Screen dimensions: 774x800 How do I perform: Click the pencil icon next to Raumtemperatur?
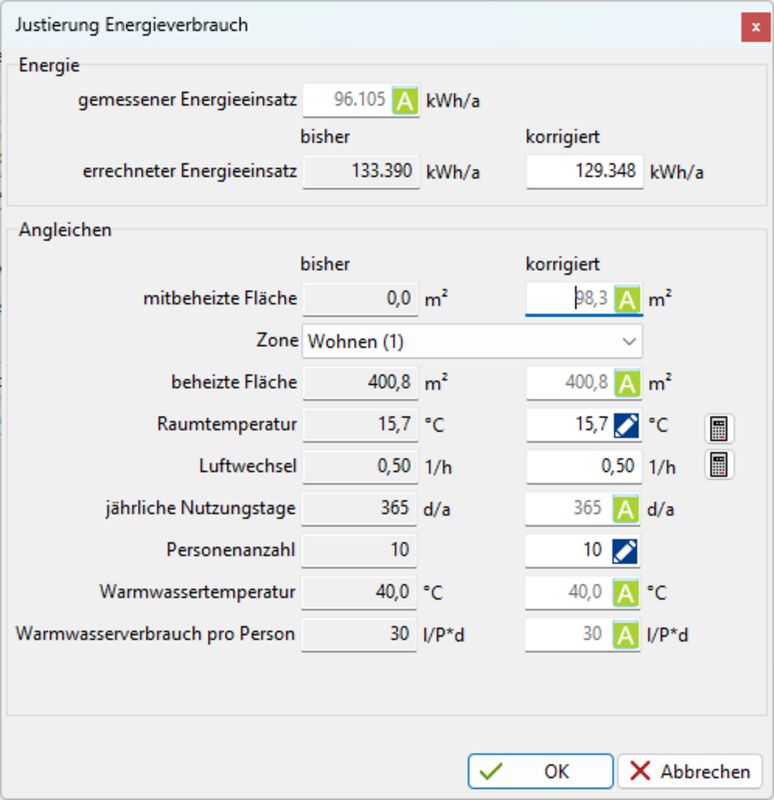(x=627, y=425)
